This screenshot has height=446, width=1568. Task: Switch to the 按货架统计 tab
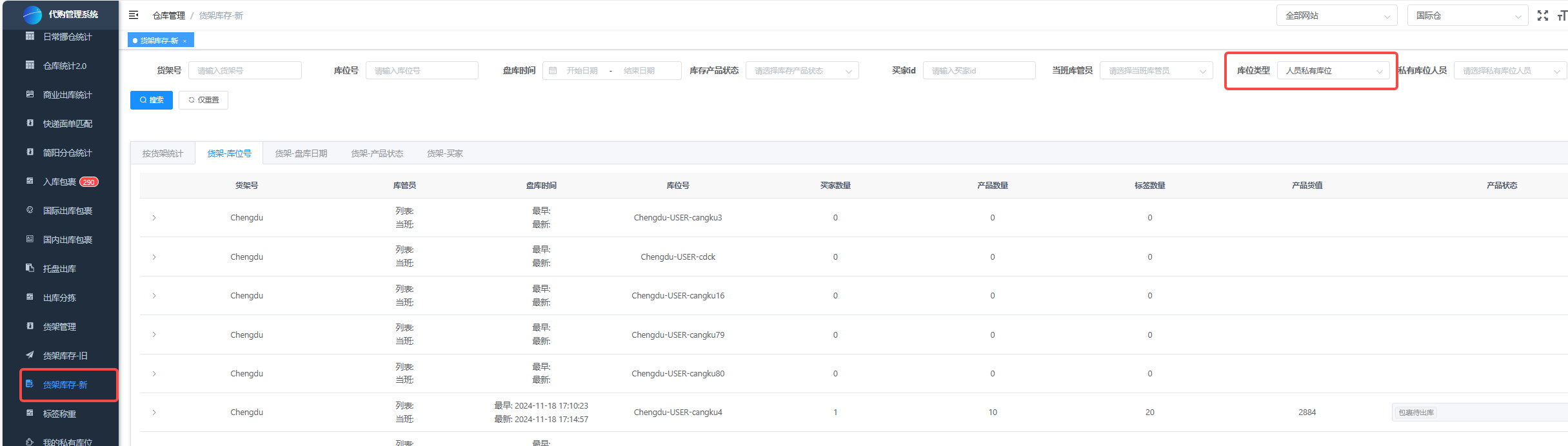pos(163,153)
